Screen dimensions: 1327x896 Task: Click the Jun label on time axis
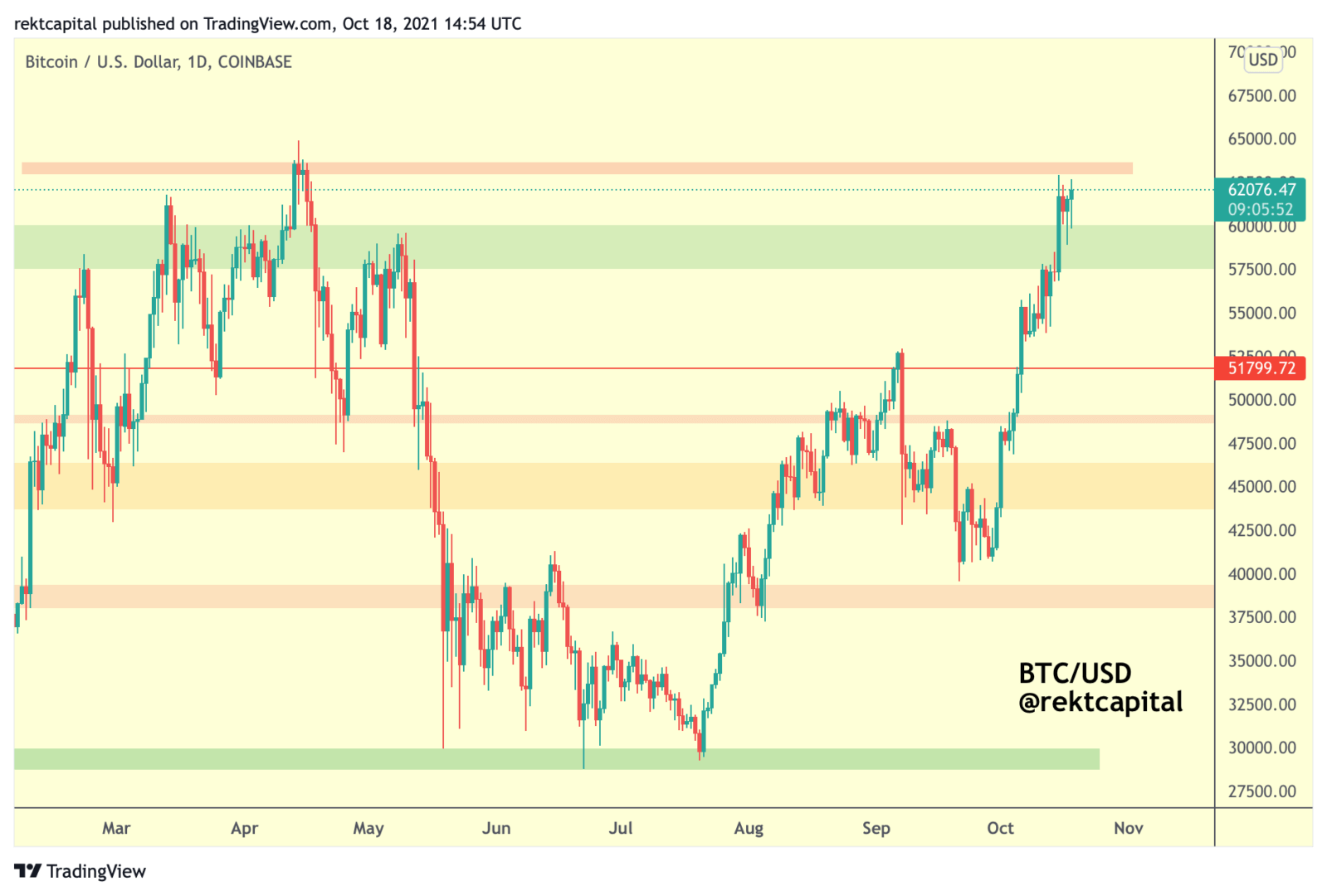pyautogui.click(x=496, y=828)
